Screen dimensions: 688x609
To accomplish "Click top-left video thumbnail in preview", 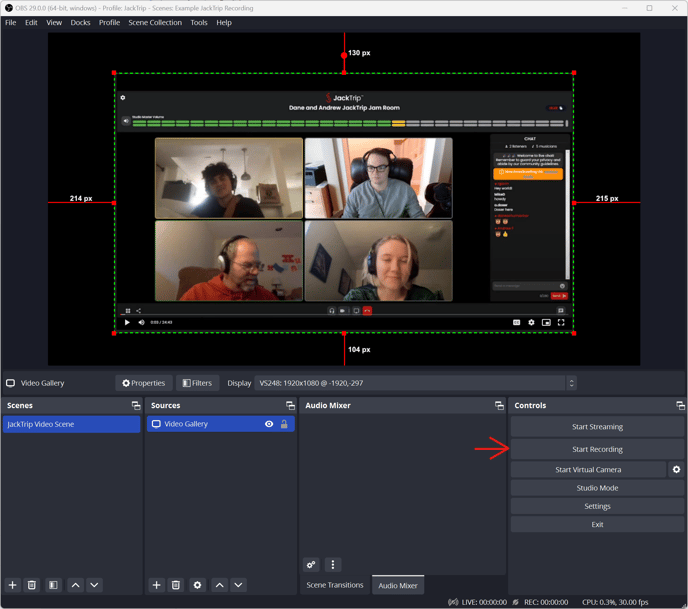I will pos(229,178).
